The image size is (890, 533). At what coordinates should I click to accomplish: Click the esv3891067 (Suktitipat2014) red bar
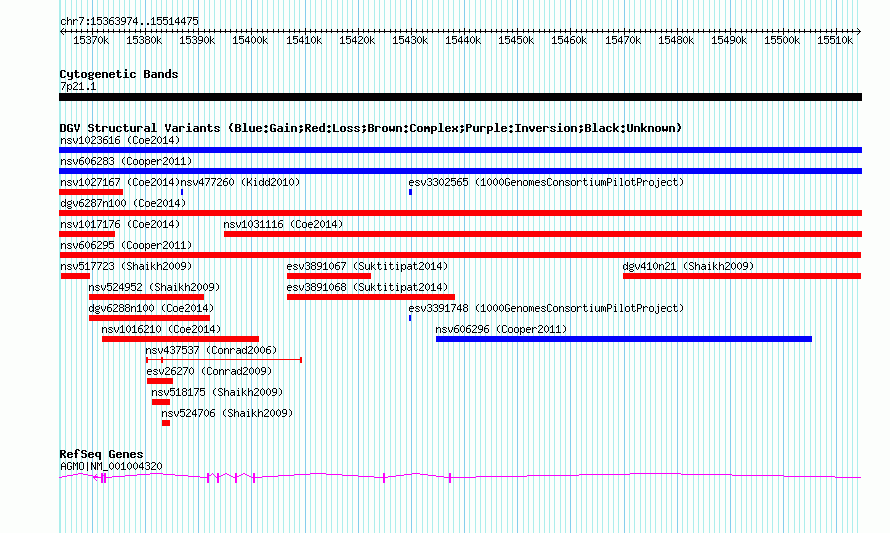click(x=329, y=276)
